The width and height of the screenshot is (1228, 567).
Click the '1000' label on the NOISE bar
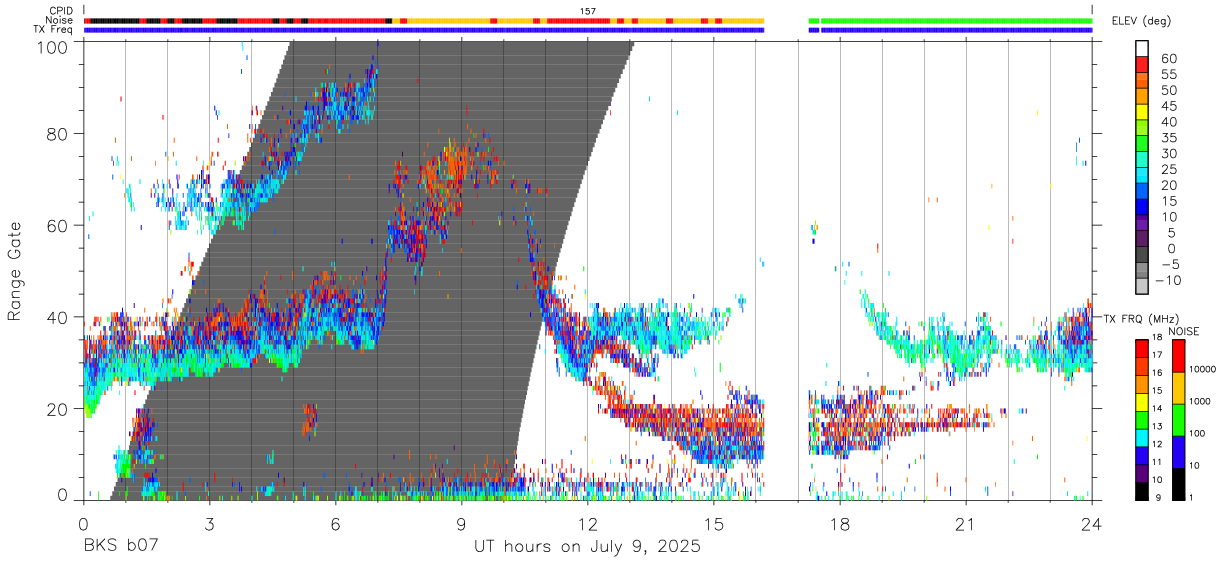(1200, 400)
